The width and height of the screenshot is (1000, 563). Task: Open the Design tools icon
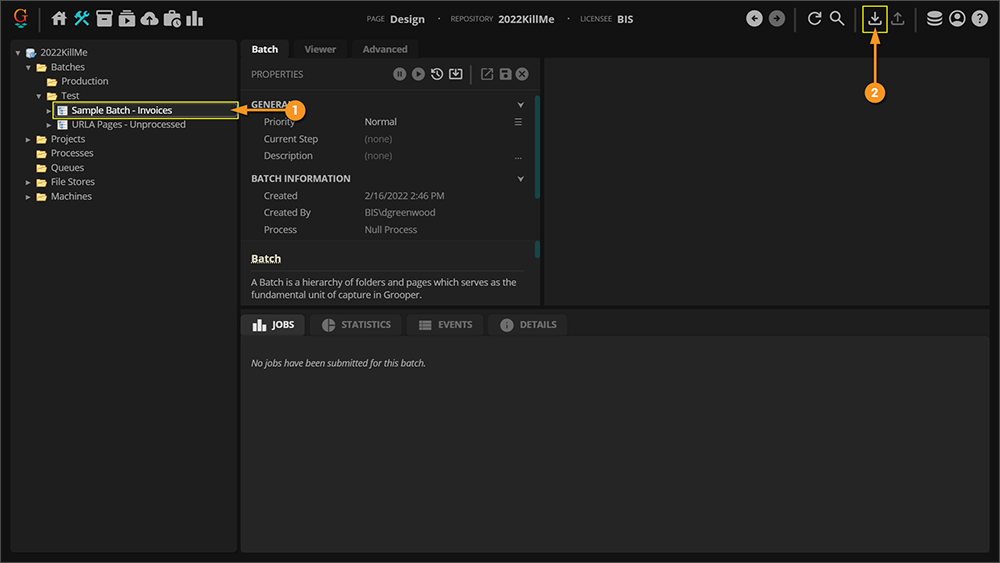82,18
